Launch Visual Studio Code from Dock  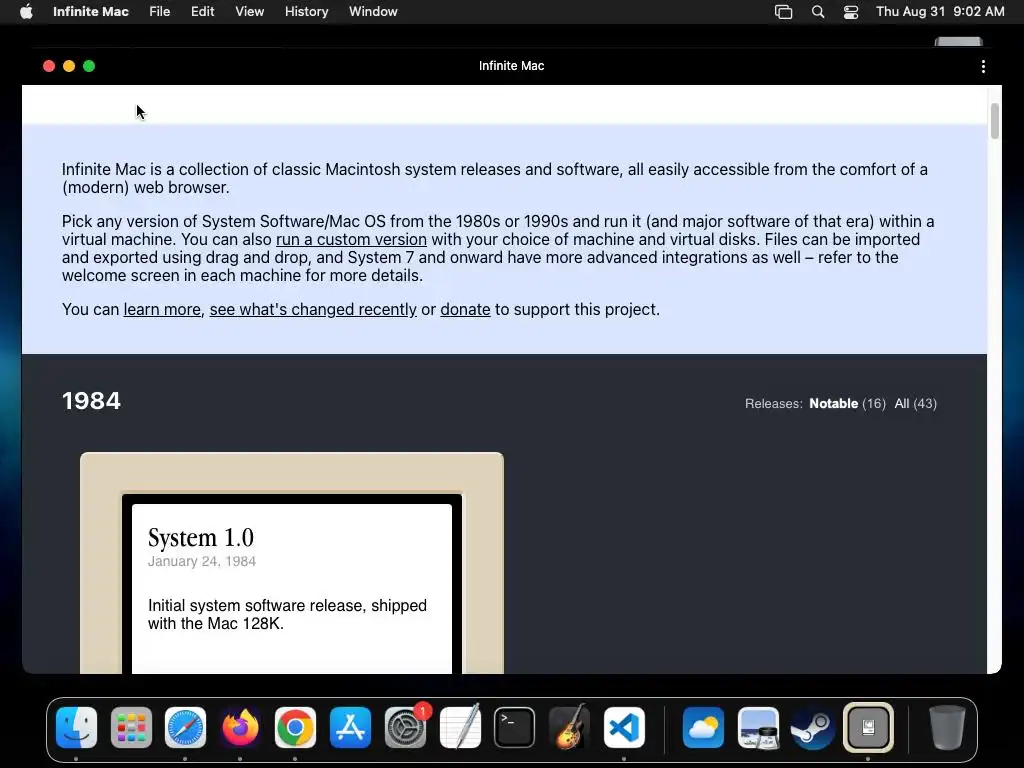coord(624,727)
